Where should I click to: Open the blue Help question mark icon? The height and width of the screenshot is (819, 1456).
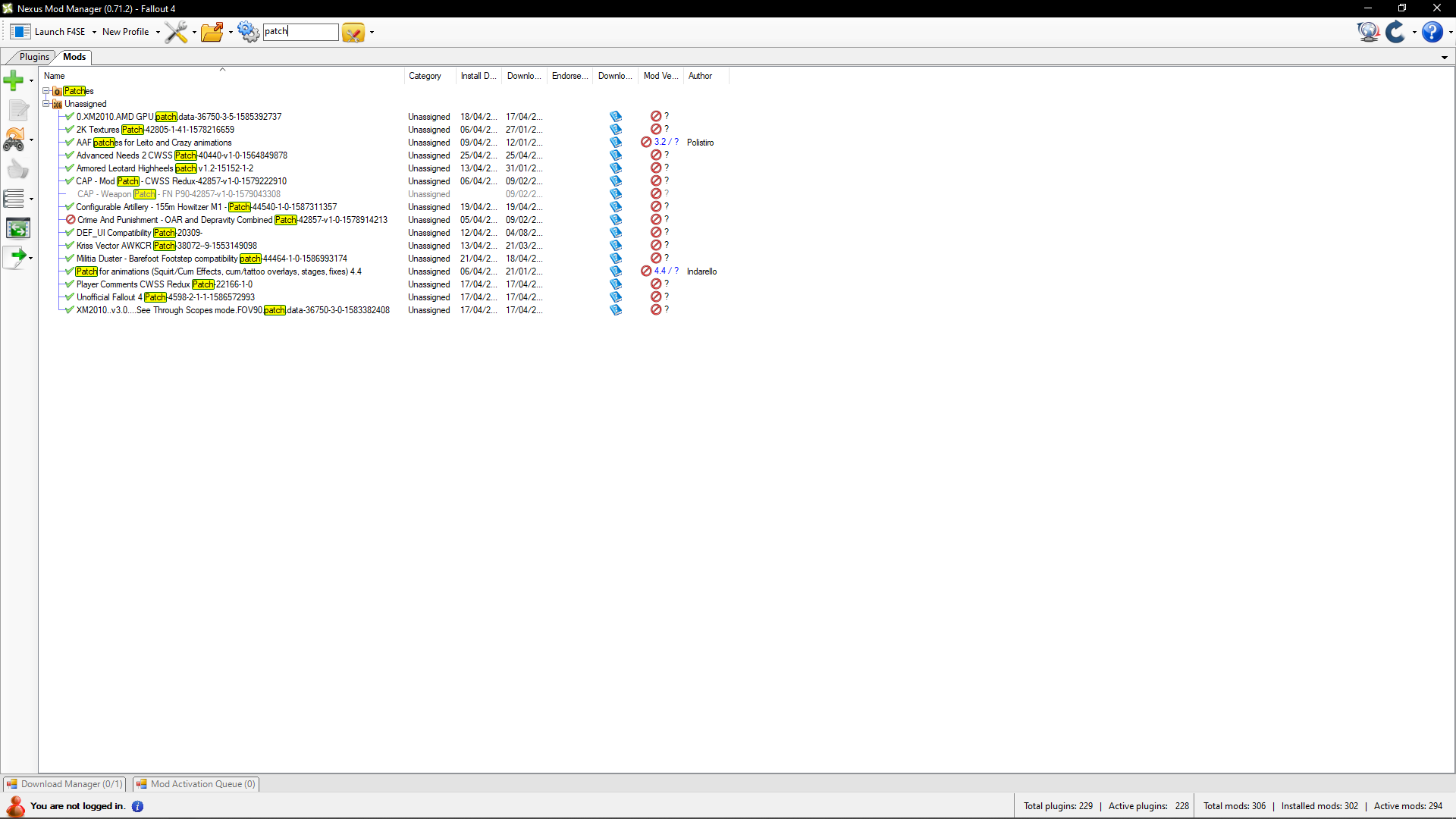click(x=1432, y=32)
